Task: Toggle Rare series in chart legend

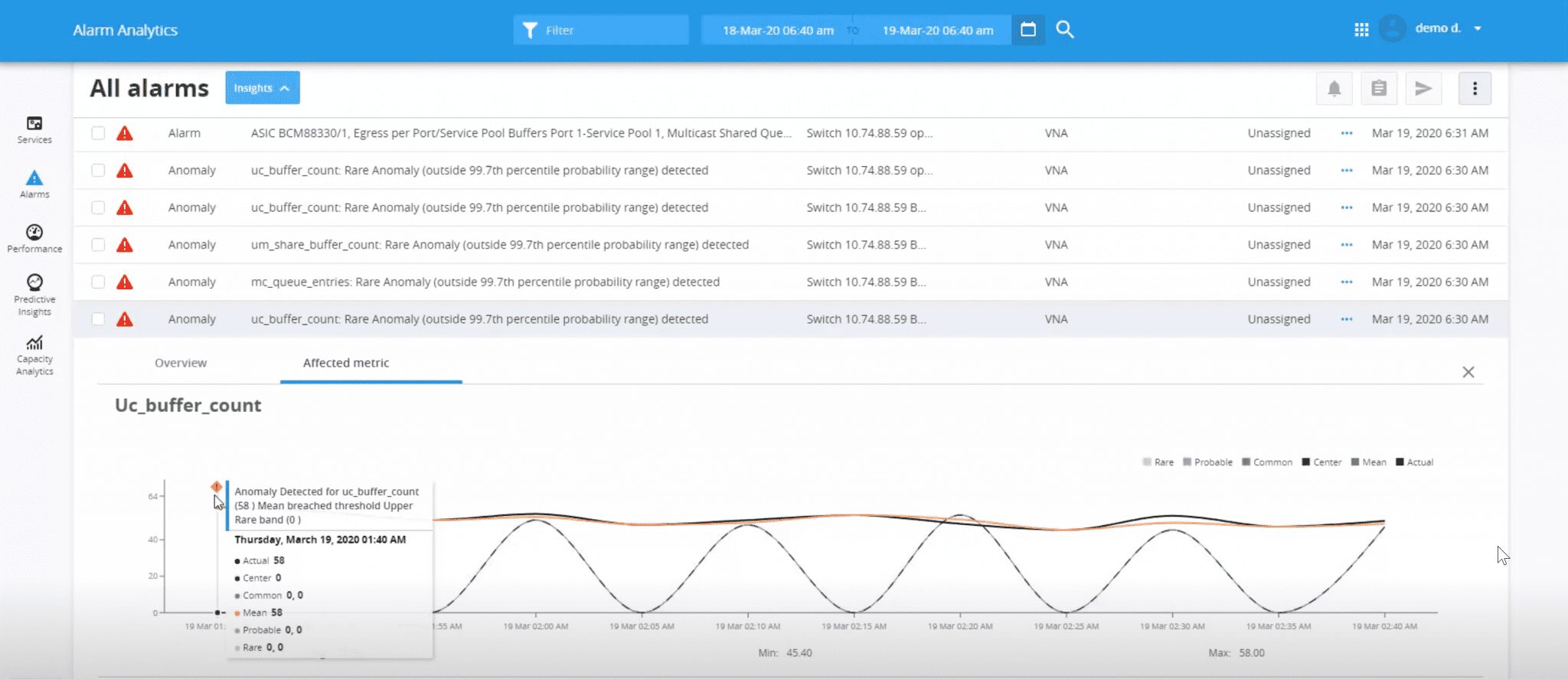Action: coord(1158,462)
